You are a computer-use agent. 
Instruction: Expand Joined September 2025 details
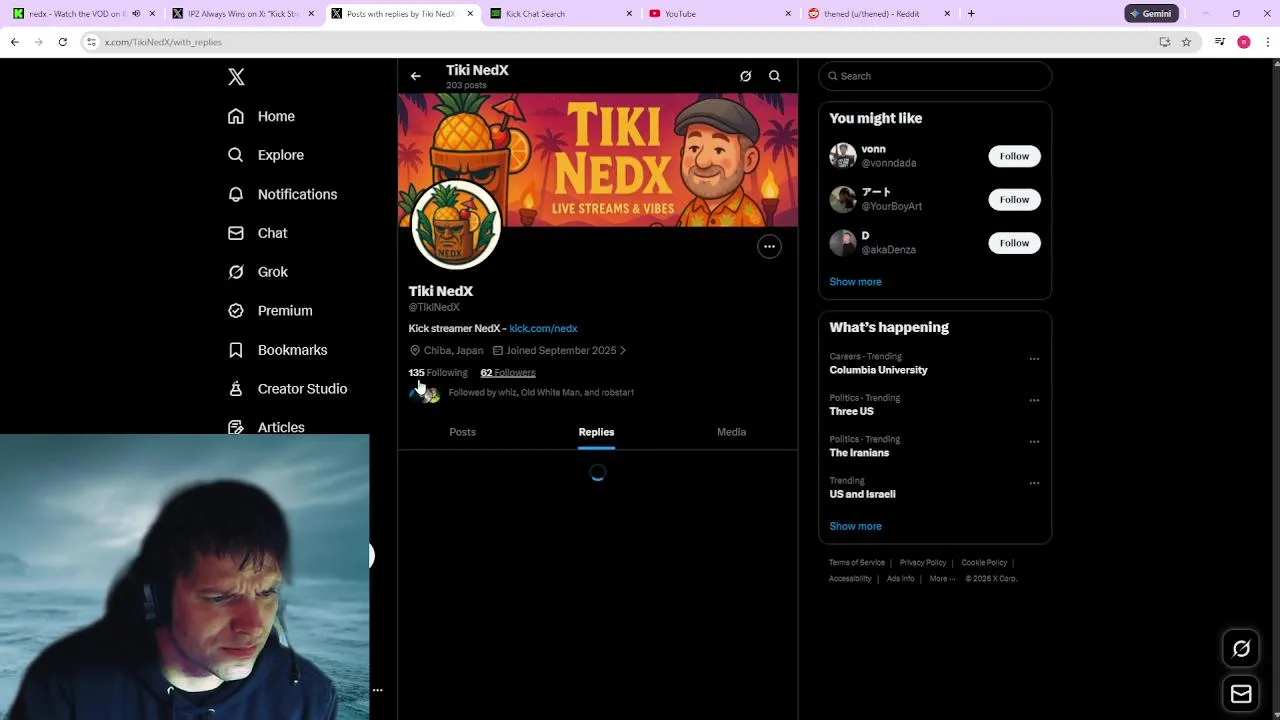[560, 350]
